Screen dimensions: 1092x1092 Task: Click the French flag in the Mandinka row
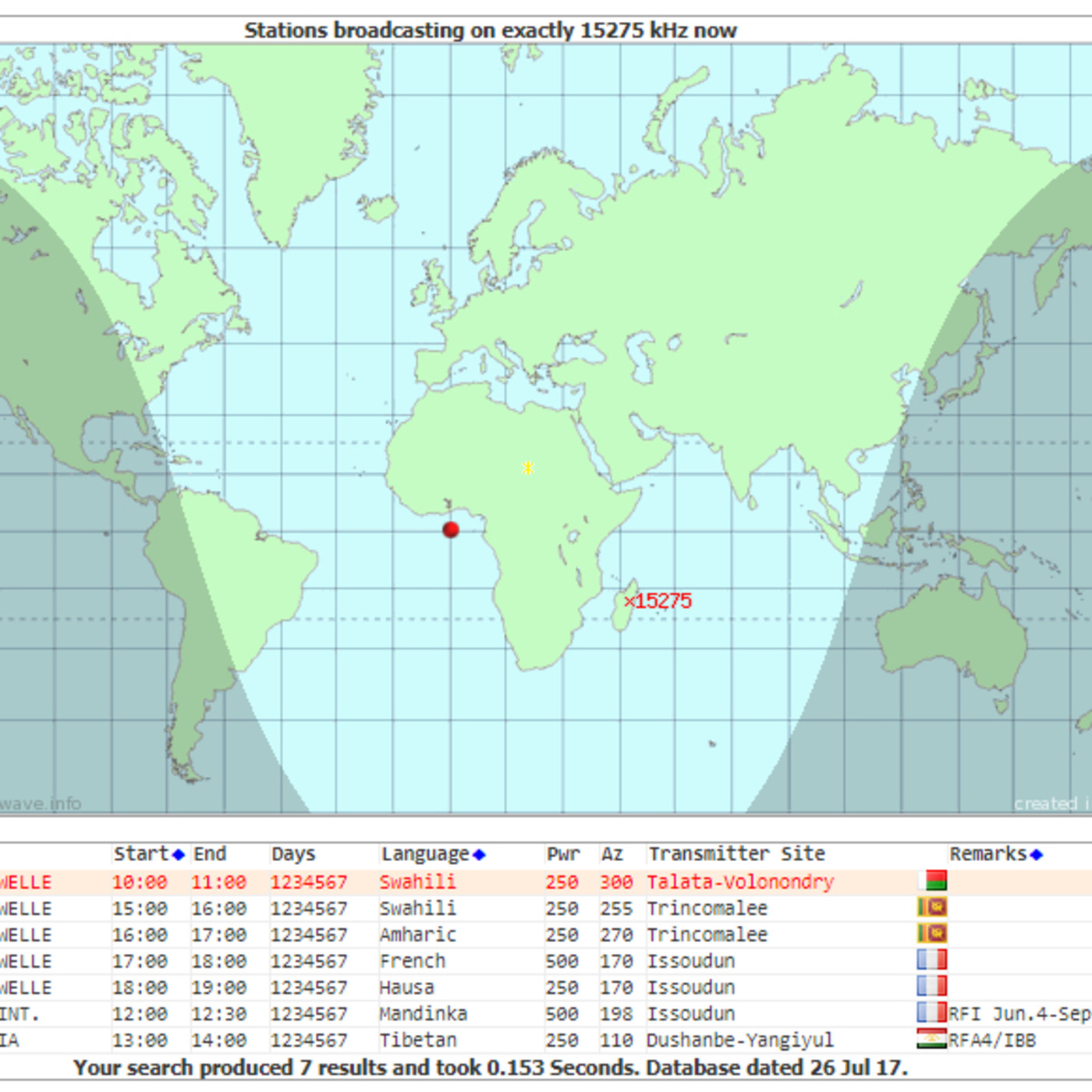pyautogui.click(x=932, y=1013)
